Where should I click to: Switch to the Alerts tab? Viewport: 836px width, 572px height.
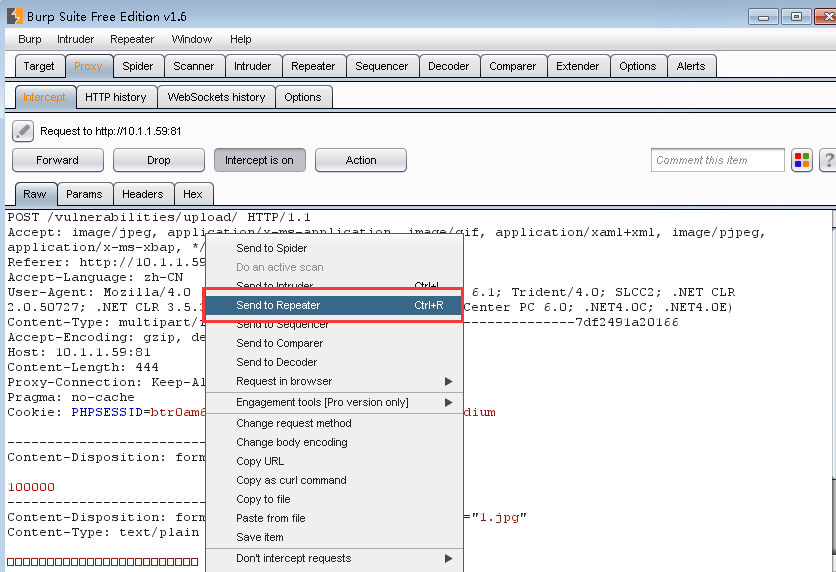[x=691, y=66]
